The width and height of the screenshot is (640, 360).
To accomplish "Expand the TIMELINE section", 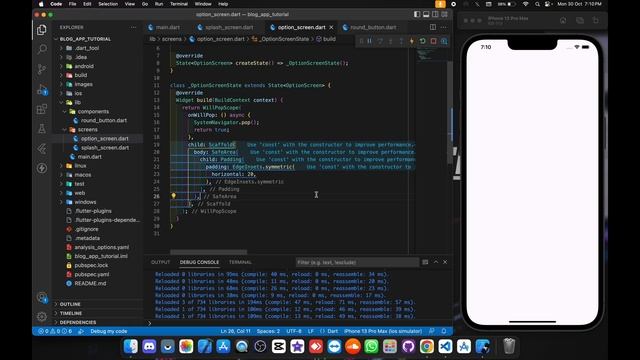I will tap(71, 313).
